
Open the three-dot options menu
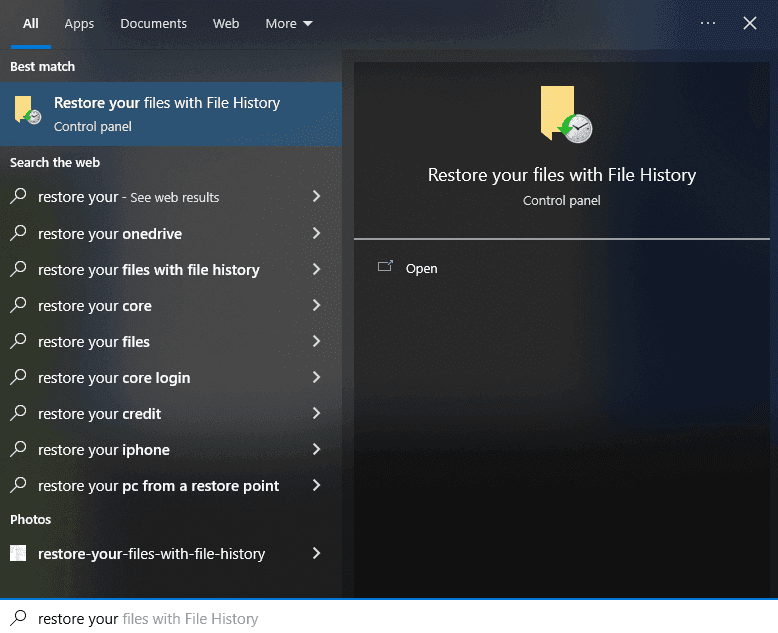(x=708, y=23)
